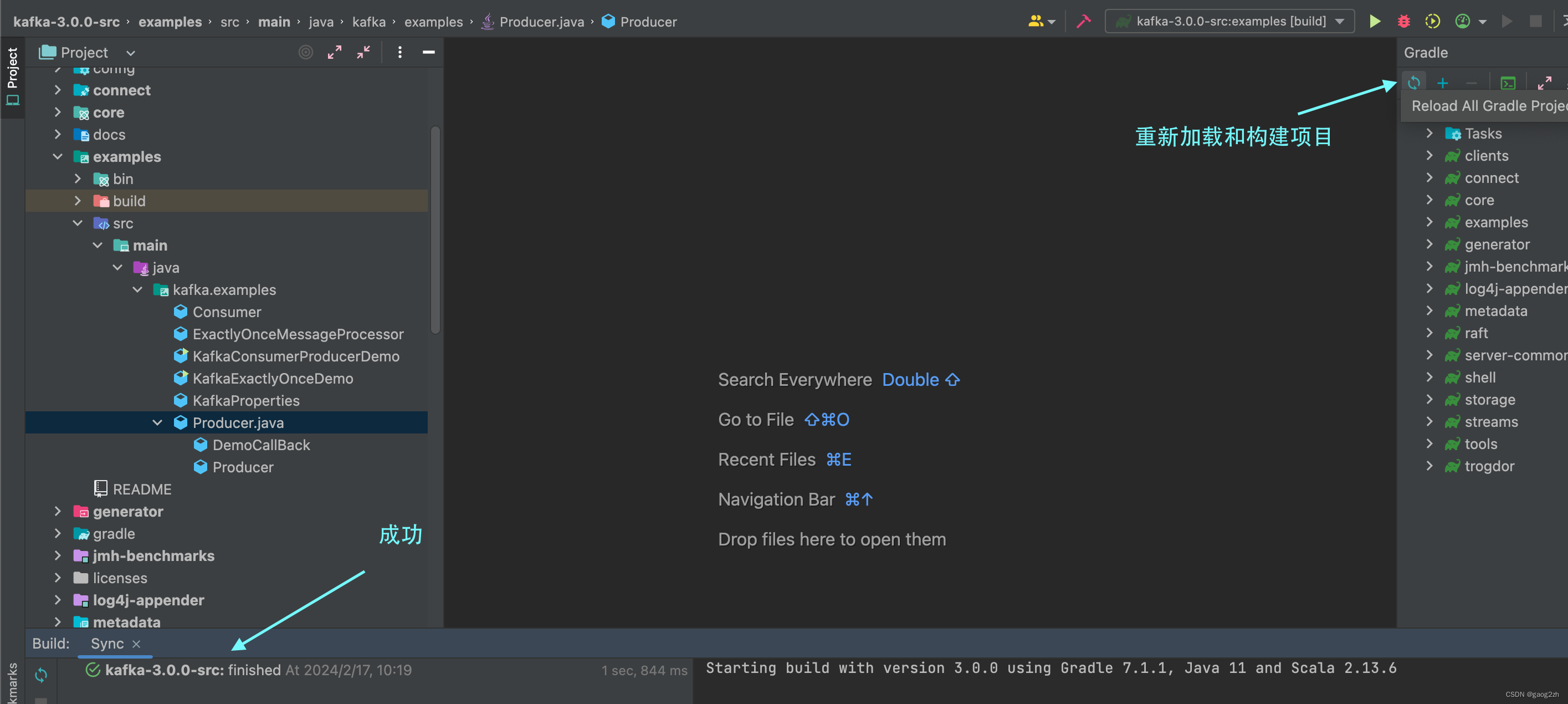Screen dimensions: 1568x704
Task: Select raft module in Gradle panel
Action: point(1475,333)
